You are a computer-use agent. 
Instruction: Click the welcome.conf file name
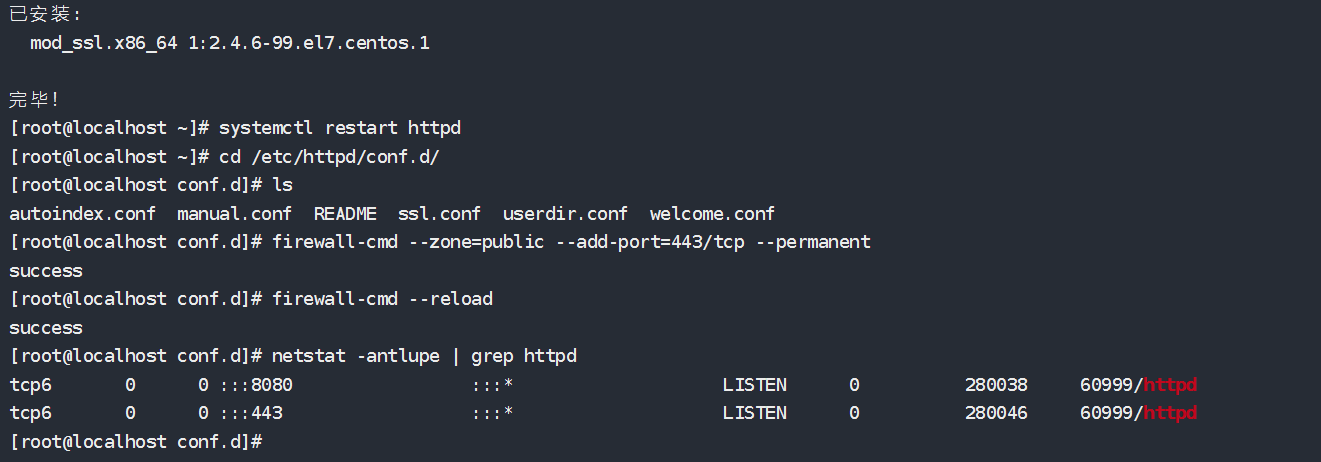click(x=712, y=214)
